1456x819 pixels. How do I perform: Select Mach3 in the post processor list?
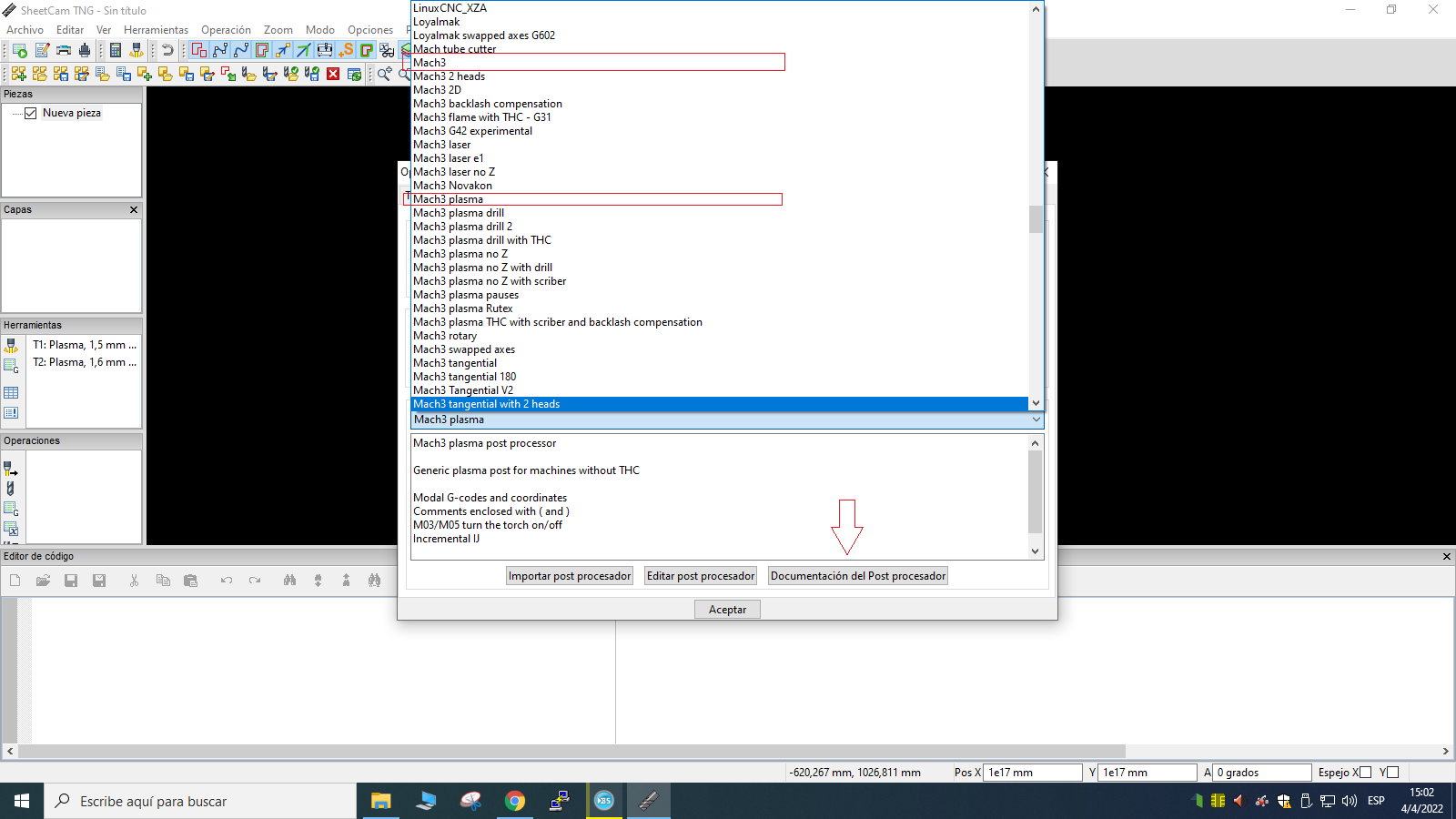pos(719,63)
